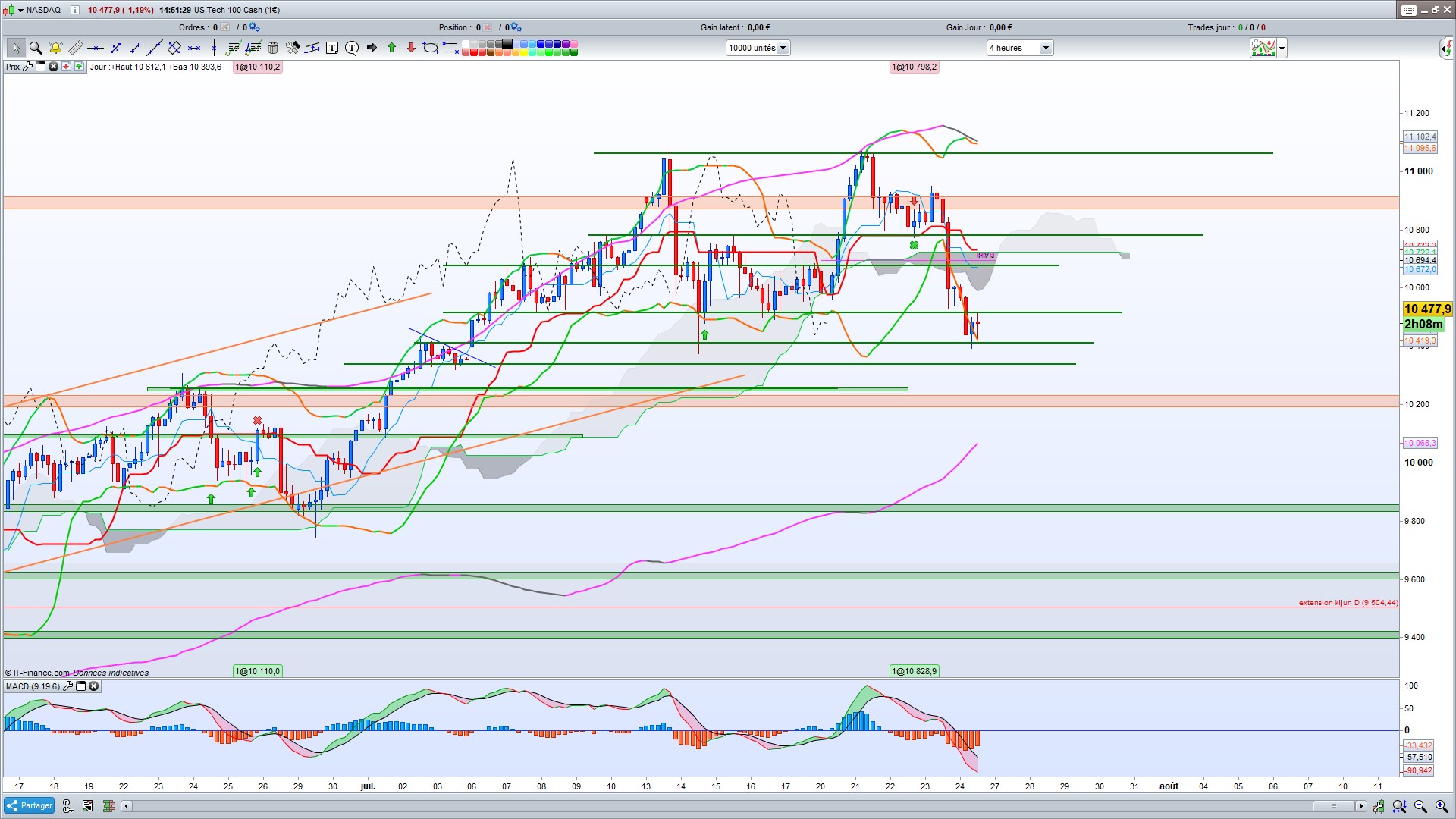Insert a green up arrow marker
This screenshot has height=819, width=1456.
point(391,48)
